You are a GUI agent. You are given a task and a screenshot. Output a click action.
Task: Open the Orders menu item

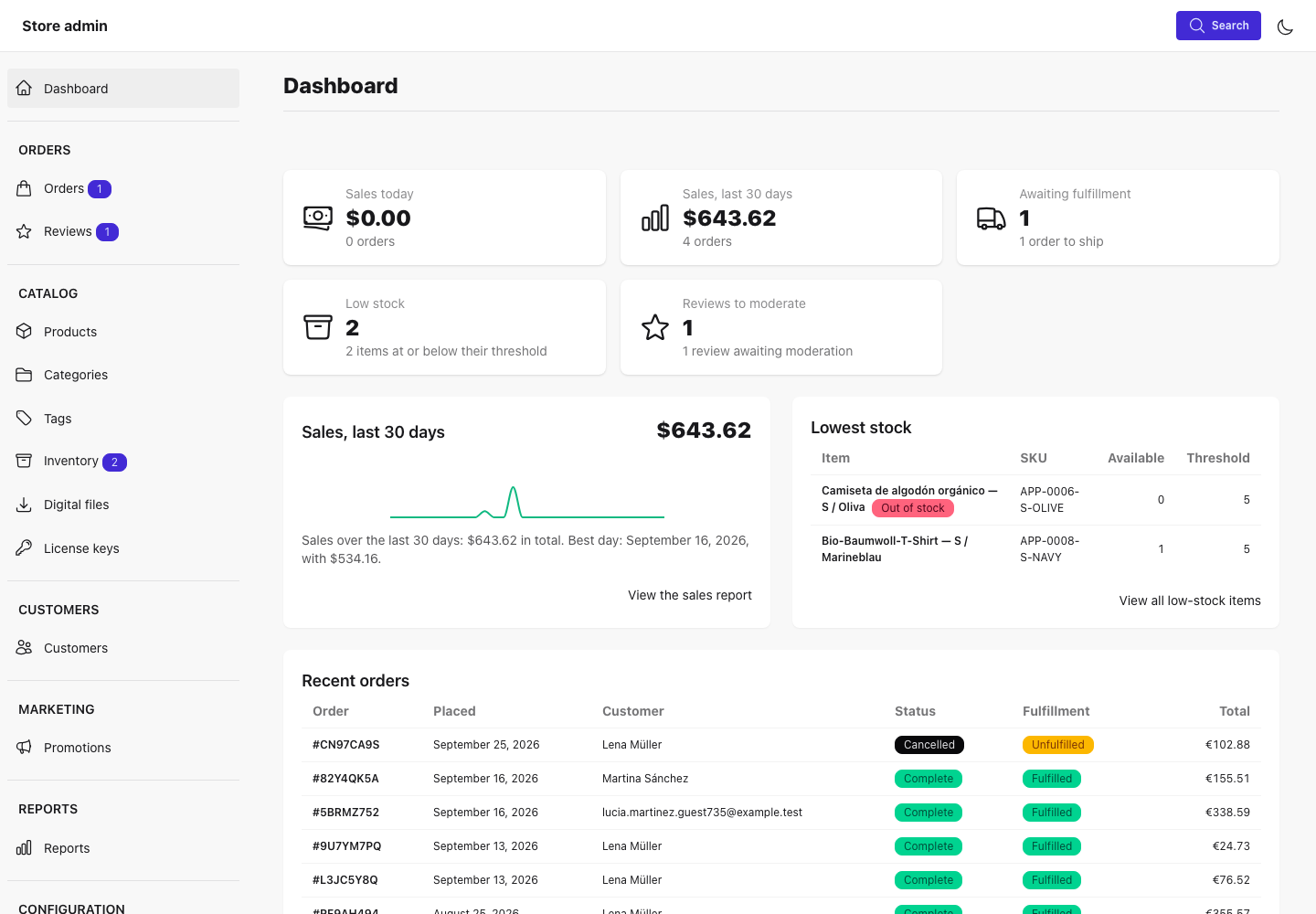tap(123, 188)
